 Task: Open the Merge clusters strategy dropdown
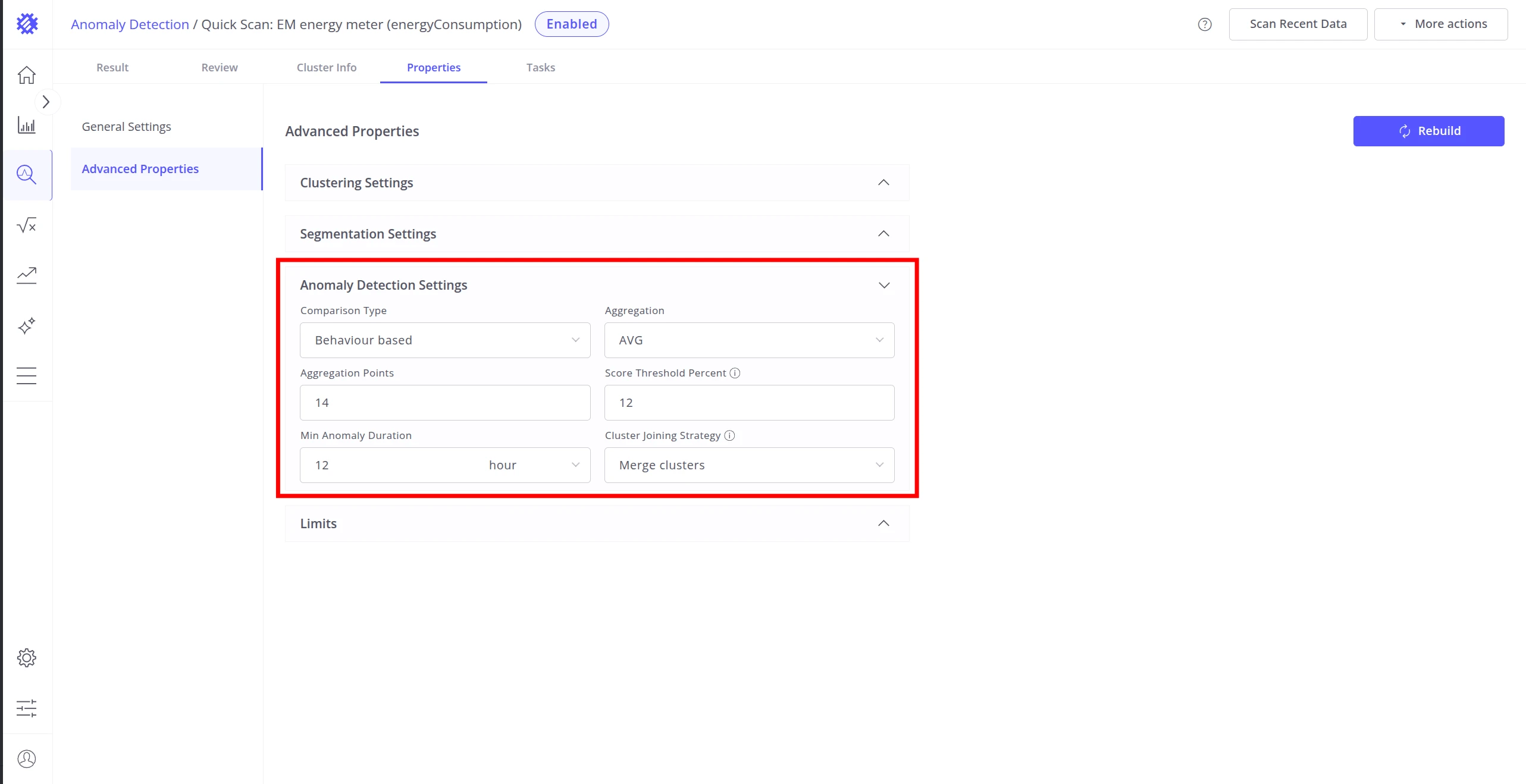tap(749, 465)
